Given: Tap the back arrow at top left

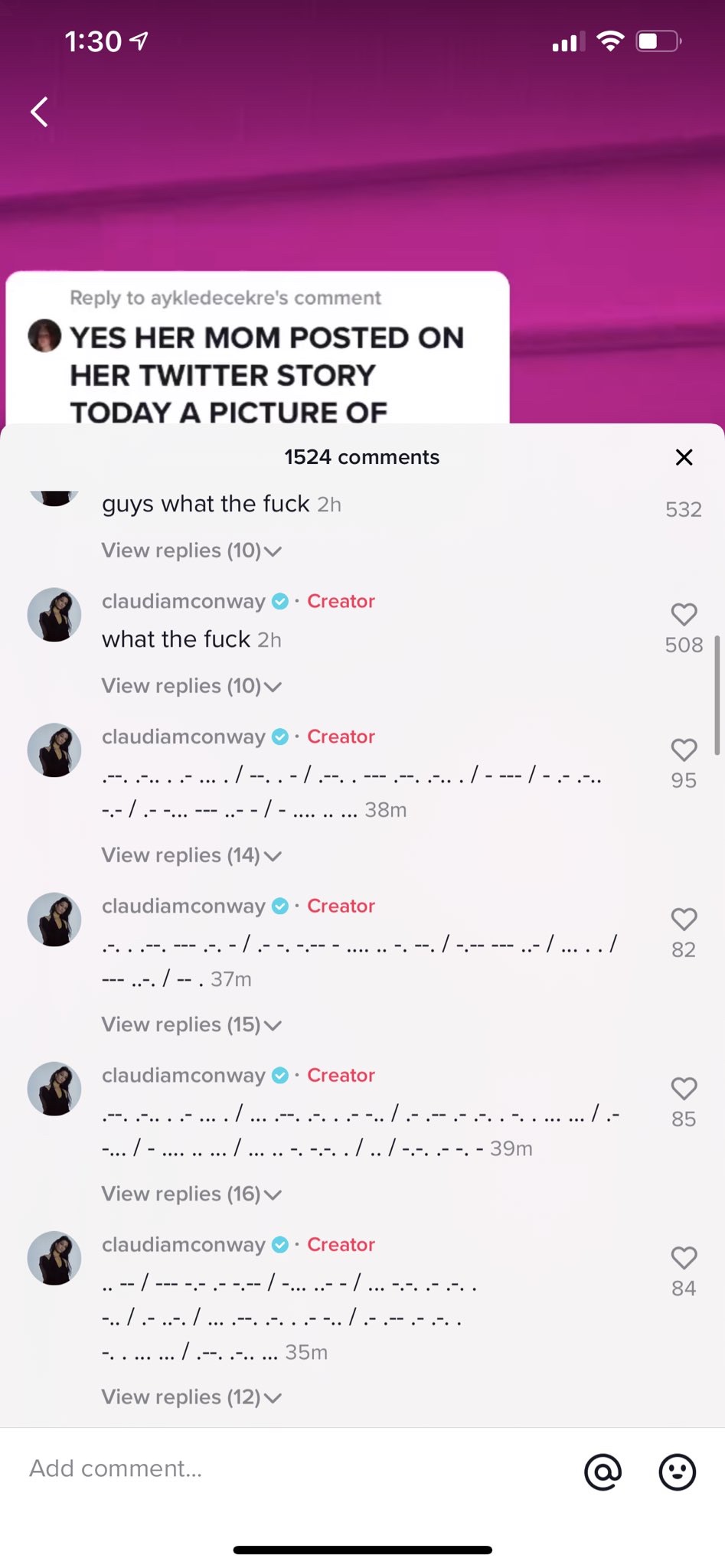Looking at the screenshot, I should pos(40,112).
